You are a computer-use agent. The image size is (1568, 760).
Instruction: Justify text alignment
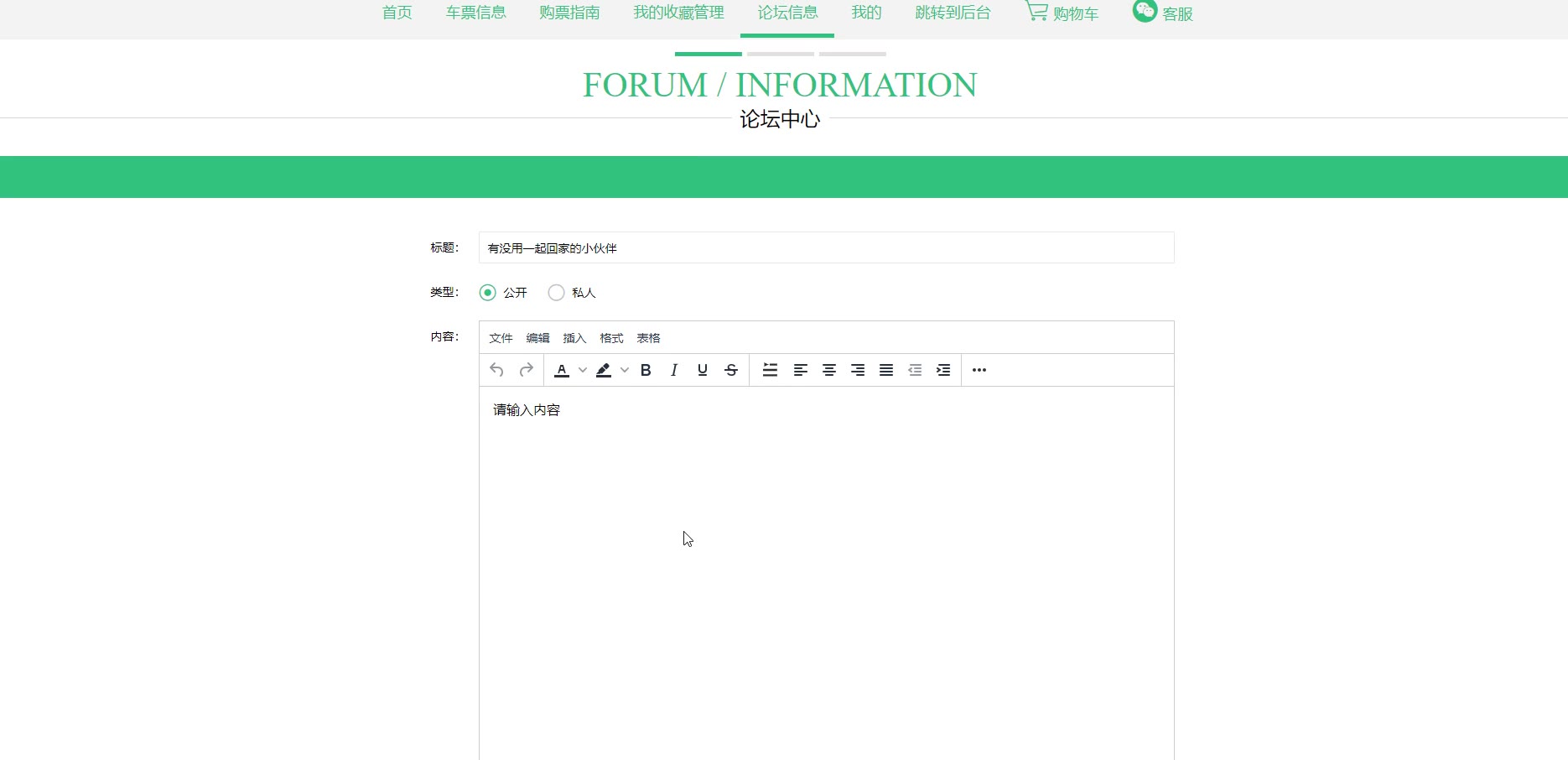coord(886,370)
